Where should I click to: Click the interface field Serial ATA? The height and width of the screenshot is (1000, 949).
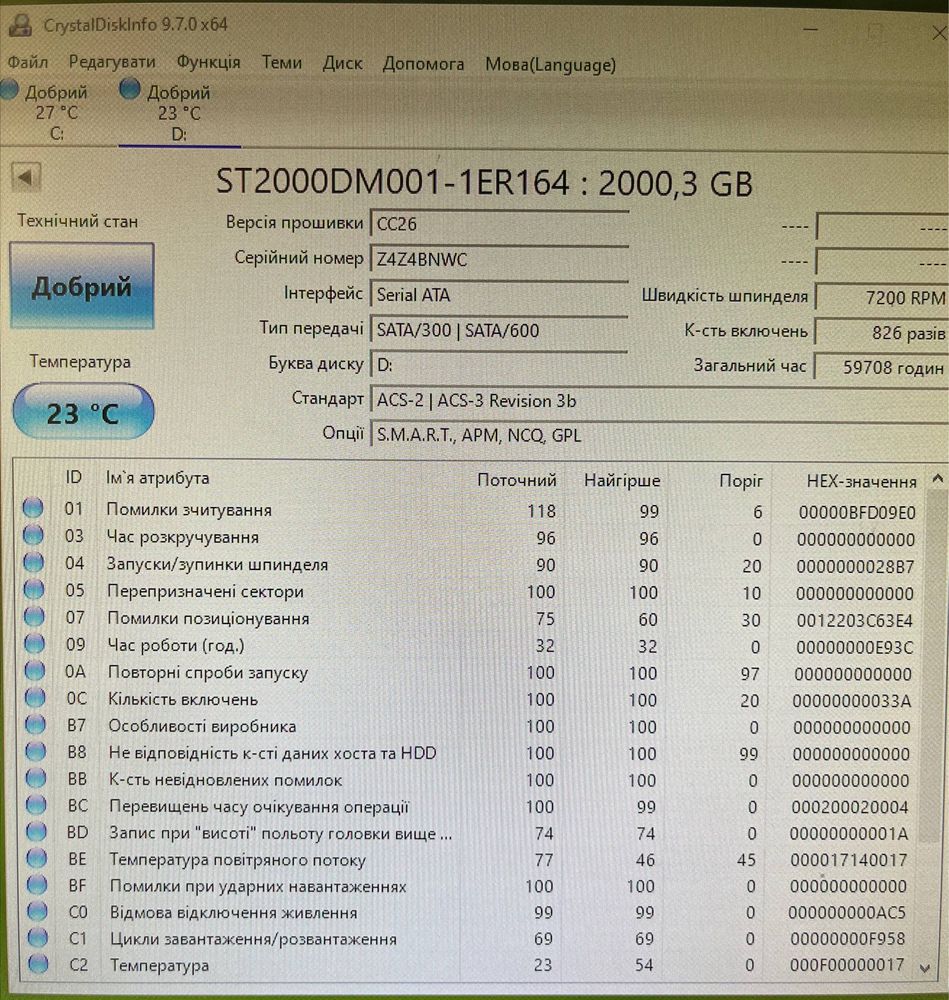pyautogui.click(x=499, y=295)
